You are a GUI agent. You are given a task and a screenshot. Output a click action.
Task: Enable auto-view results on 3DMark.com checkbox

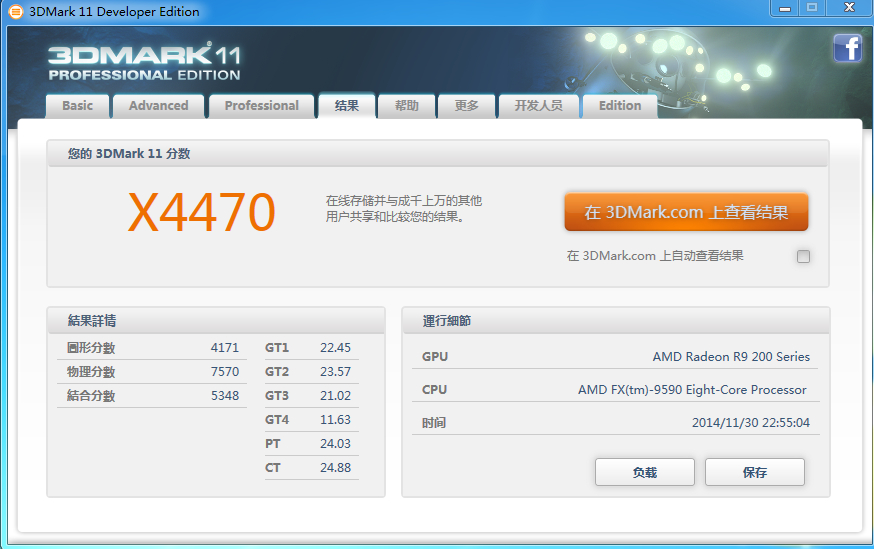click(803, 256)
